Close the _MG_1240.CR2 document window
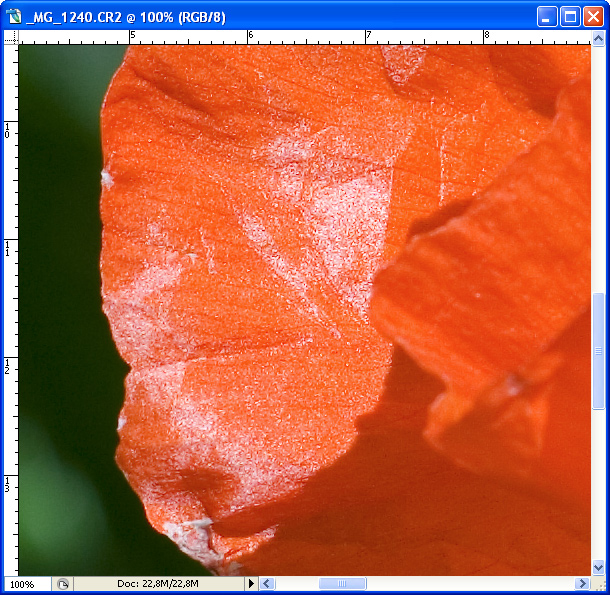Viewport: 610px width, 595px height. point(593,17)
